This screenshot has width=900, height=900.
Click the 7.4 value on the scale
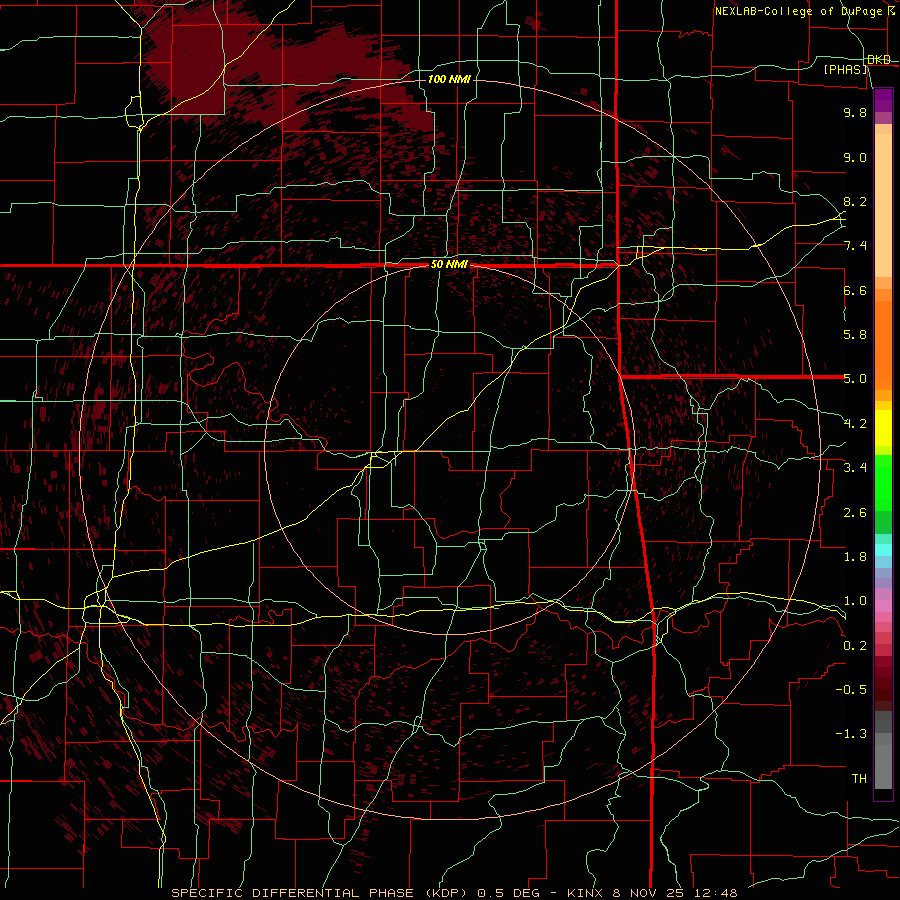click(x=855, y=246)
